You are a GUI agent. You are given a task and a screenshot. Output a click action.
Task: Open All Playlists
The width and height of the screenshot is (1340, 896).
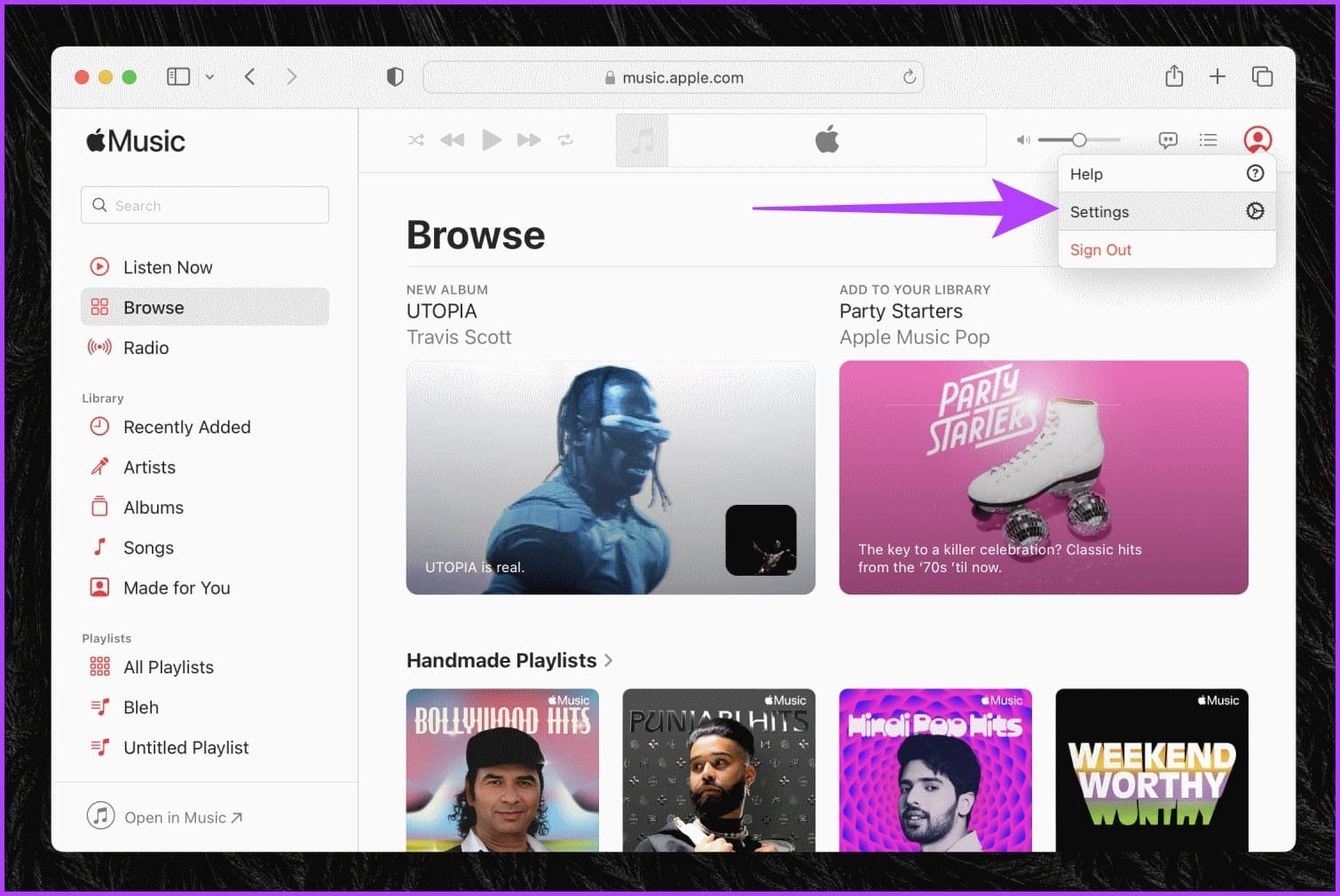(x=205, y=667)
